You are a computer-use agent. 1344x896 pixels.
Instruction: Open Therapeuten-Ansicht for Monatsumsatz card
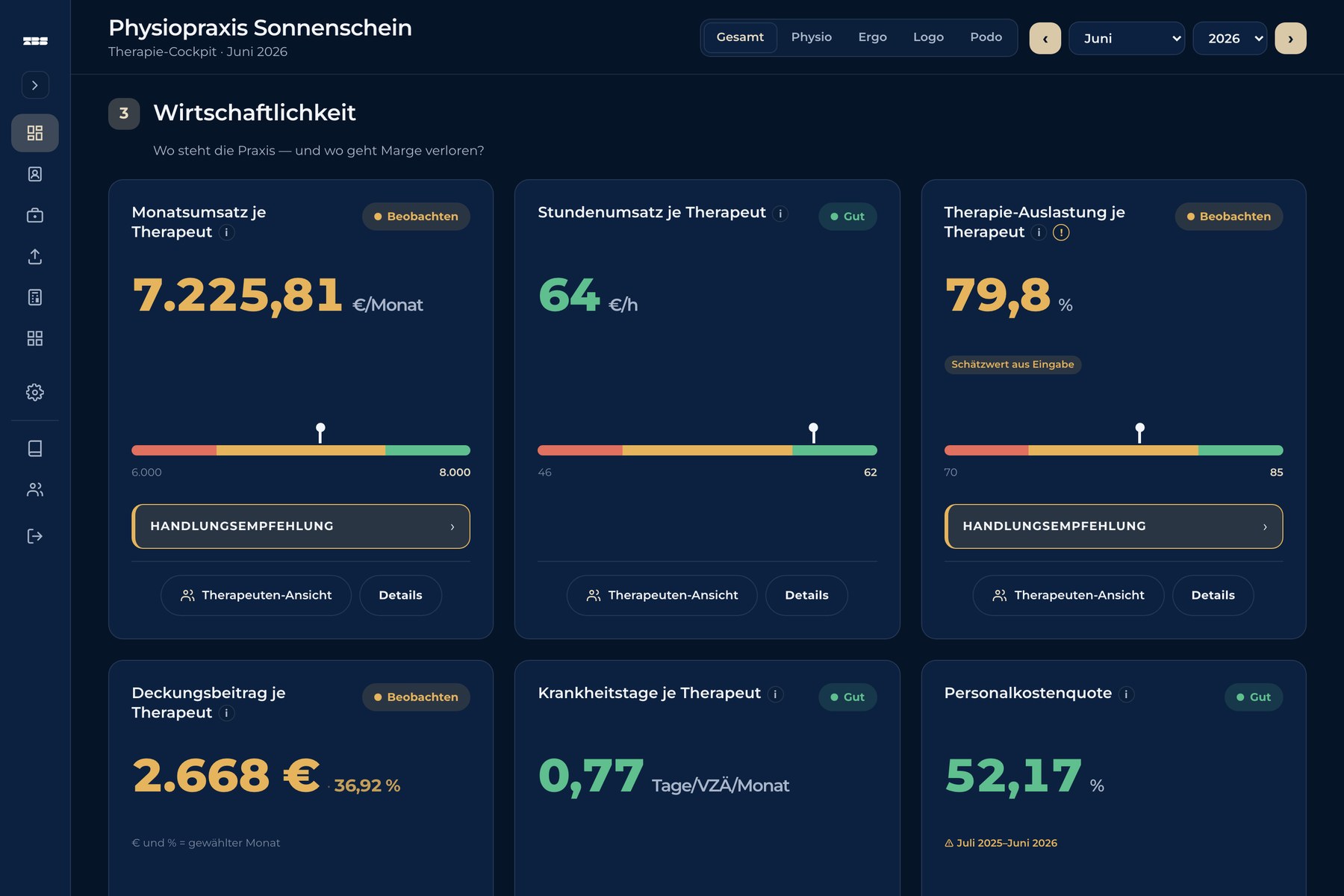[x=256, y=595]
